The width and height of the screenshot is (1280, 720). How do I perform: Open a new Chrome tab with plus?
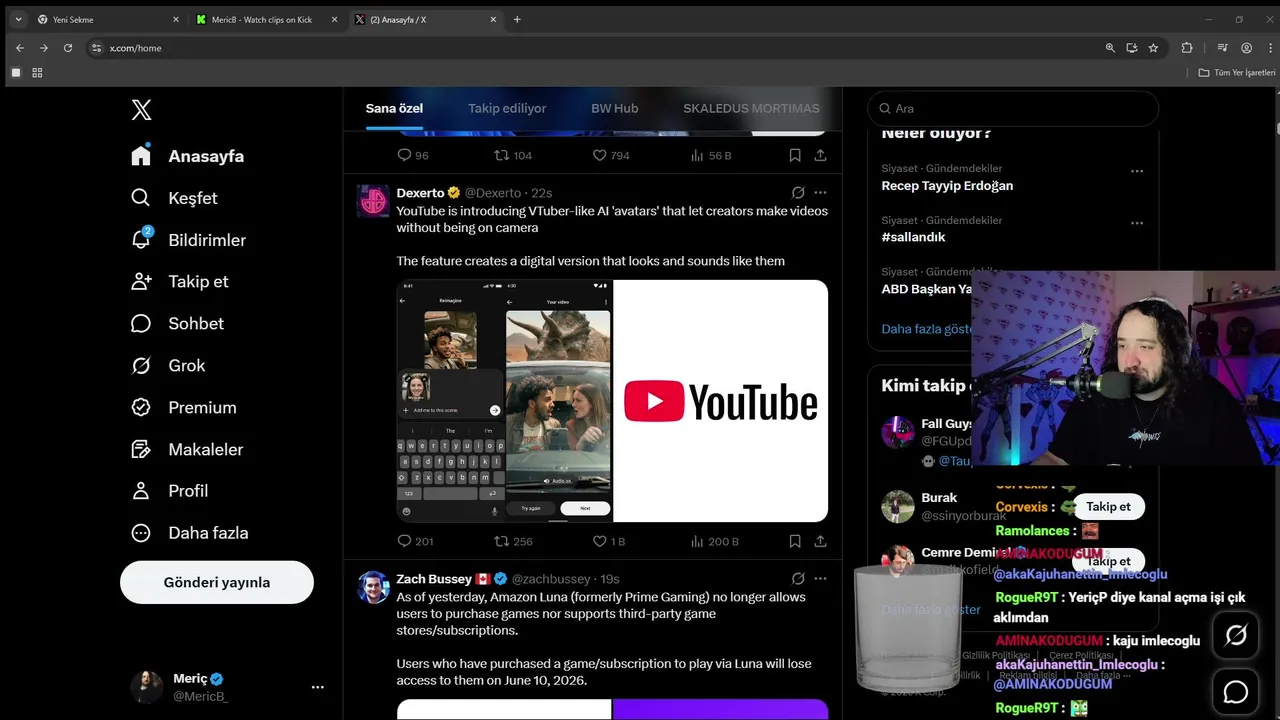click(x=517, y=19)
